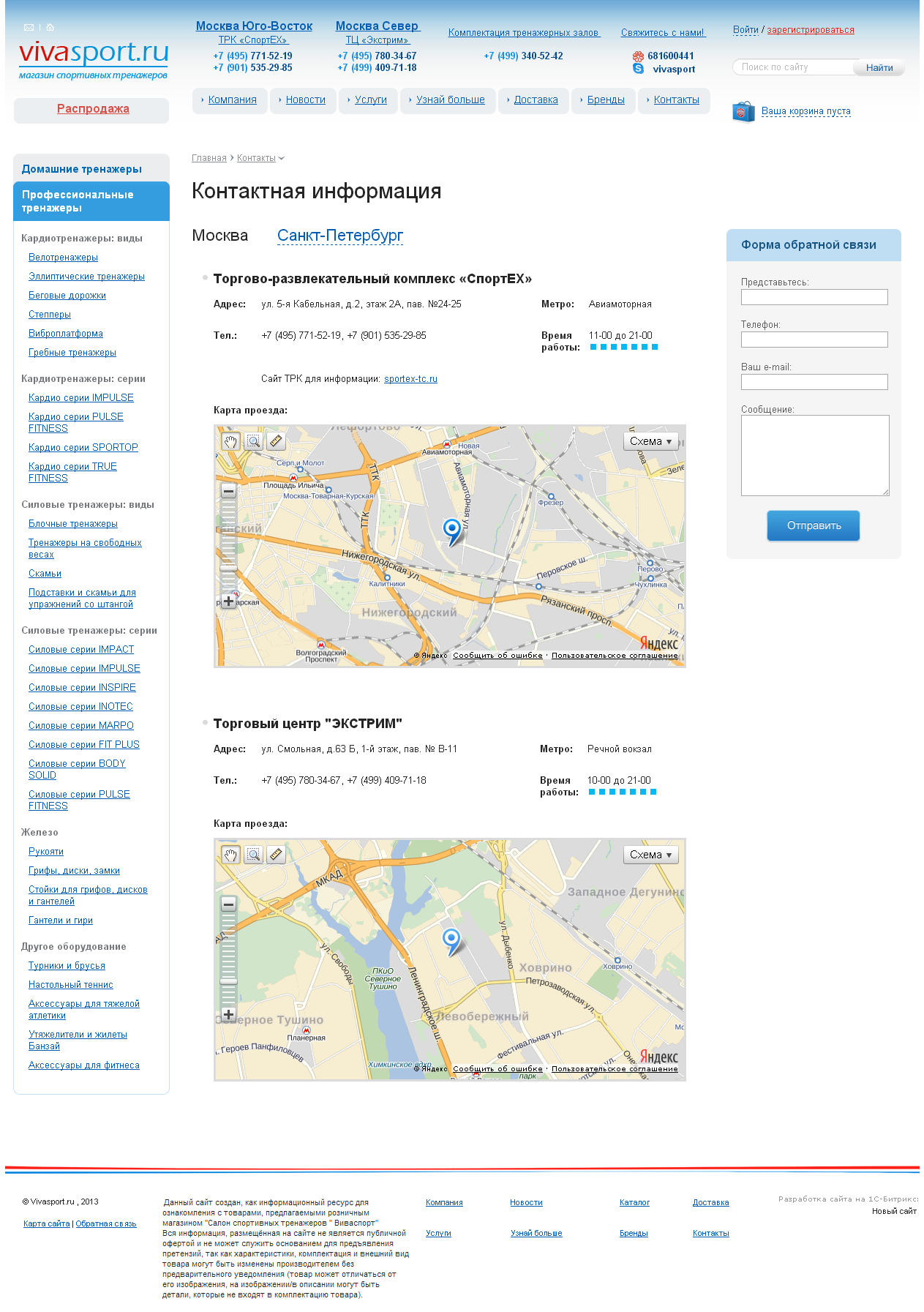Click the envelope mail icon in header
This screenshot has height=1312, width=924.
tap(29, 27)
